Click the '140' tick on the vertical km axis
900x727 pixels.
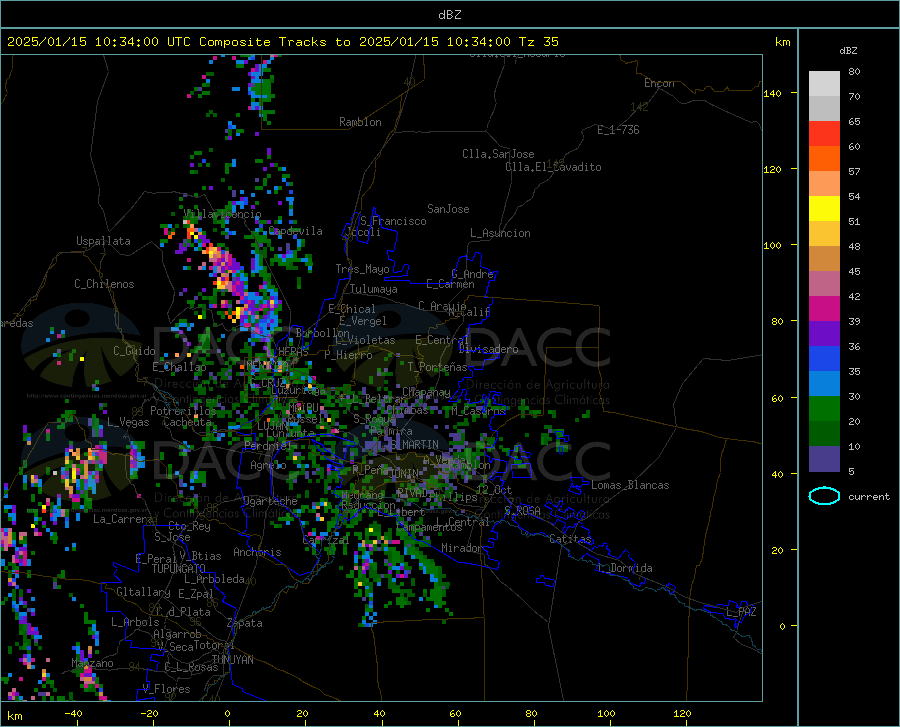tap(772, 93)
